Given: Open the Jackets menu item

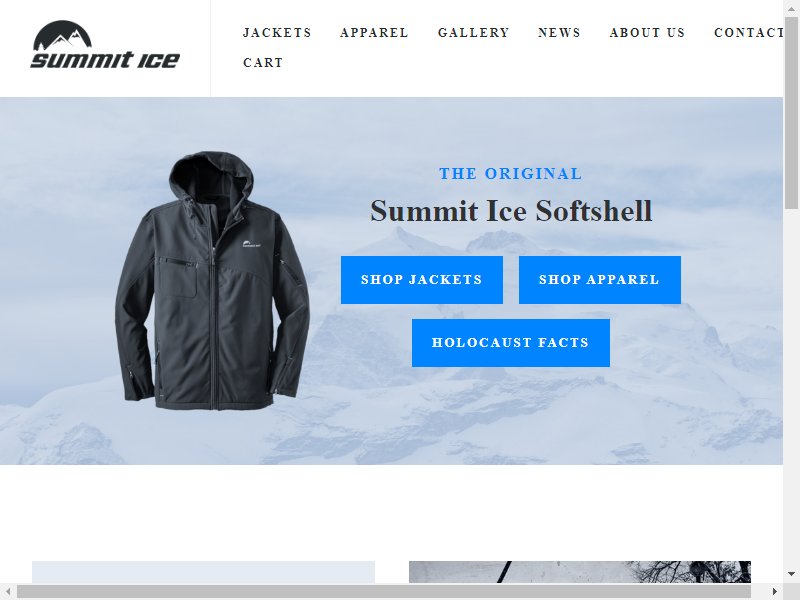Looking at the screenshot, I should coord(277,33).
